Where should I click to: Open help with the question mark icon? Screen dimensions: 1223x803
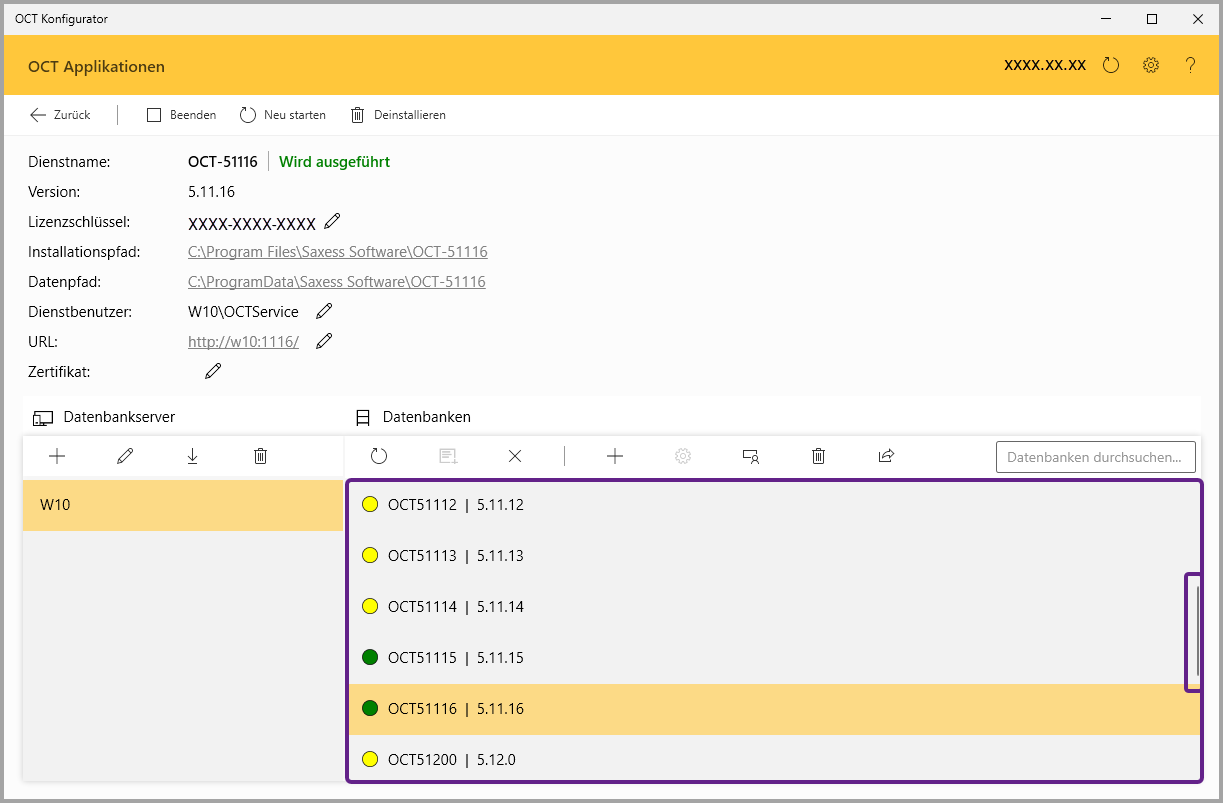click(1190, 66)
